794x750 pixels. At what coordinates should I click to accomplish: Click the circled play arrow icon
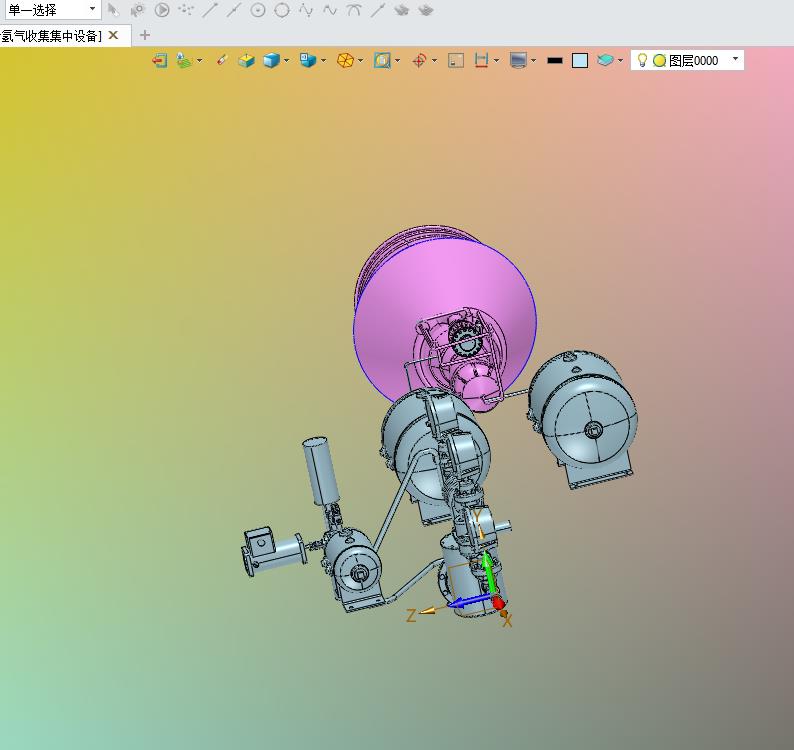pyautogui.click(x=162, y=10)
